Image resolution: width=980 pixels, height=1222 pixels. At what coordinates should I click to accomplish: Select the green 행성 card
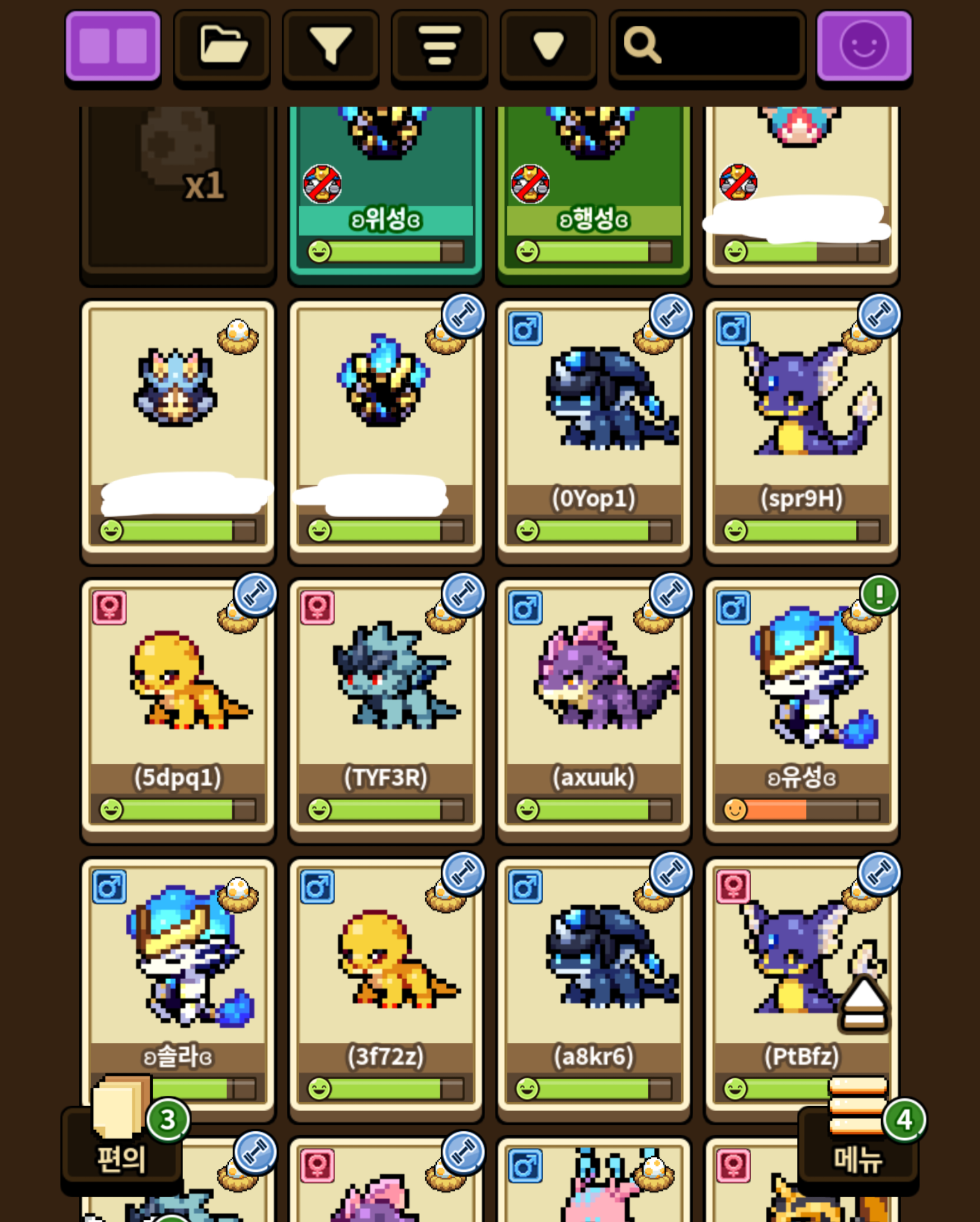point(593,192)
